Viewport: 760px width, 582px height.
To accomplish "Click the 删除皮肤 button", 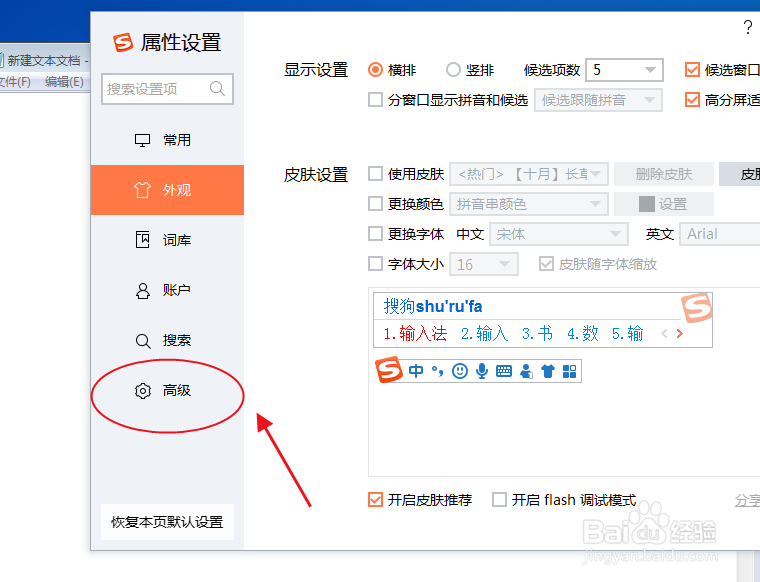I will [x=664, y=174].
